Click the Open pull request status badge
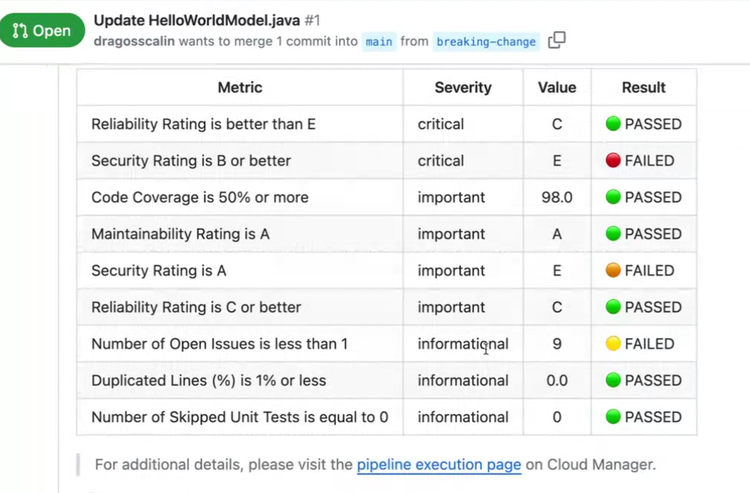750x493 pixels. 42,30
